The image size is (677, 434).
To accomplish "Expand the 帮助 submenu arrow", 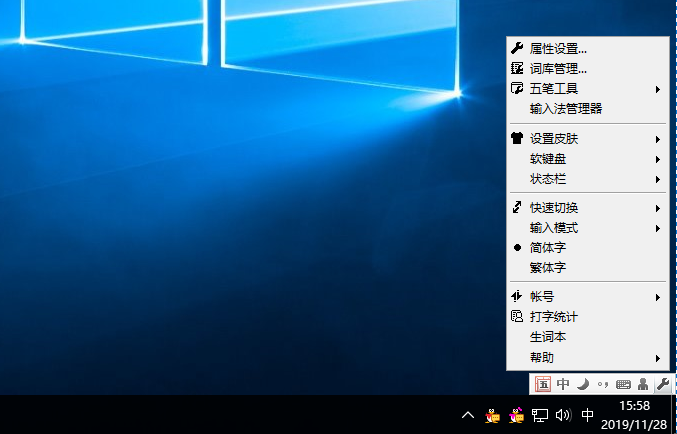I will (x=658, y=358).
